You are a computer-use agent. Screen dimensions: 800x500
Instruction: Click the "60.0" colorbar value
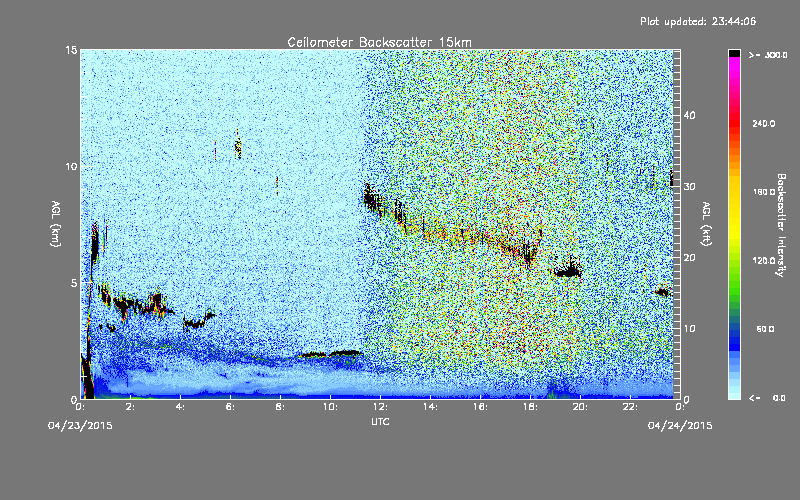tap(765, 329)
